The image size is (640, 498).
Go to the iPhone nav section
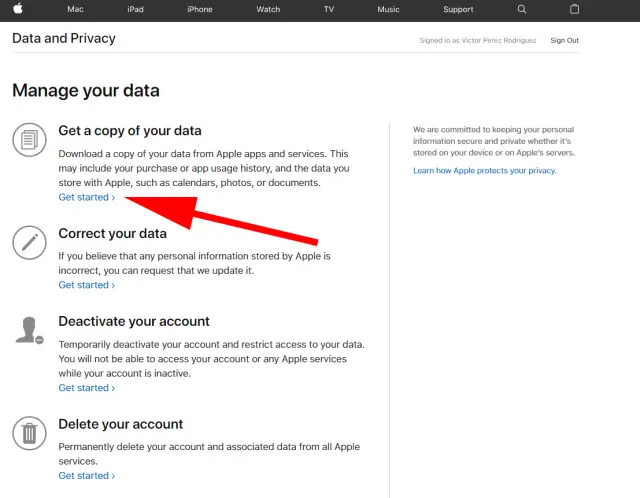tap(199, 9)
